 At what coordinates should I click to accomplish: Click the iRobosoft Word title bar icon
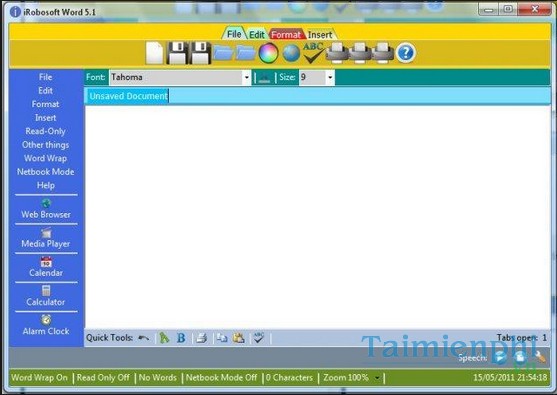point(15,12)
